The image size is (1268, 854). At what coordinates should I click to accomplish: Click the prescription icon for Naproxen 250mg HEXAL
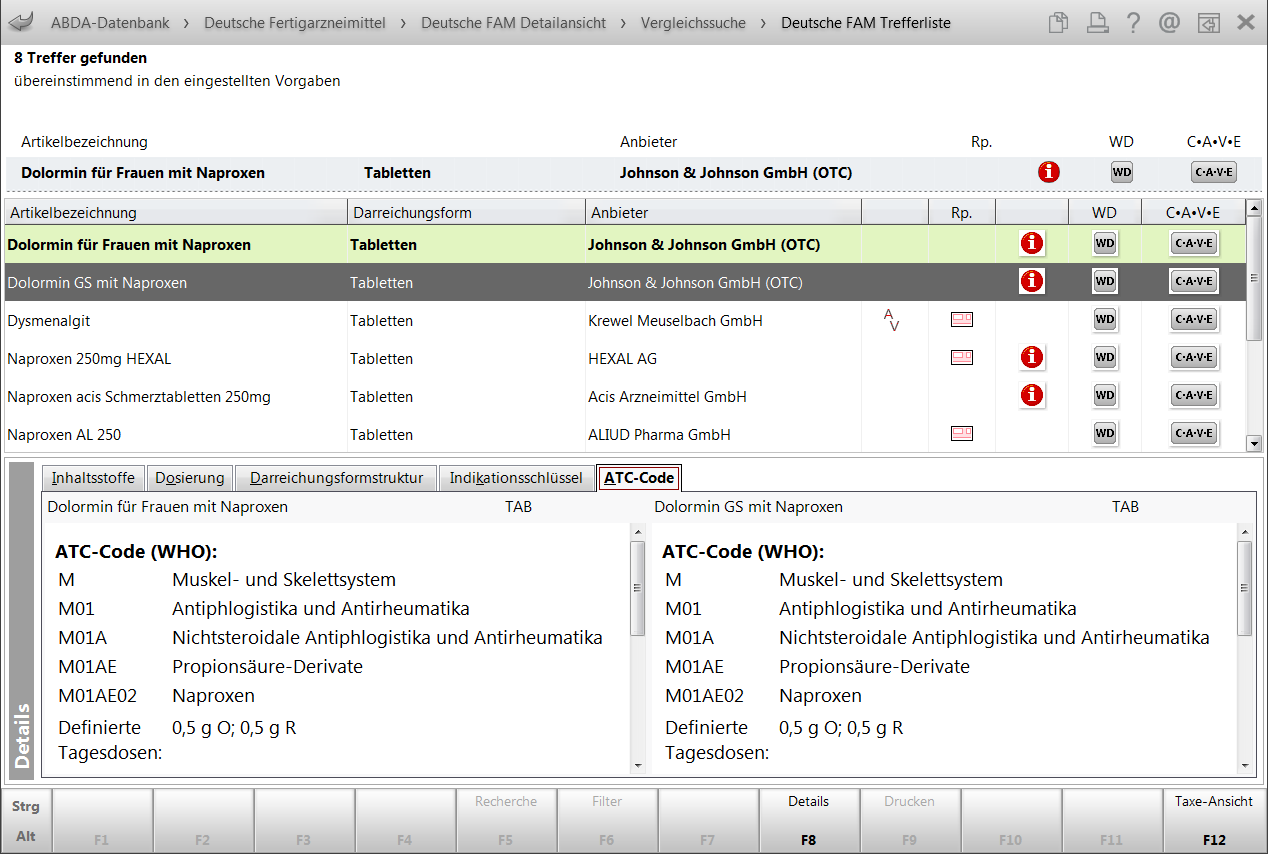[961, 357]
